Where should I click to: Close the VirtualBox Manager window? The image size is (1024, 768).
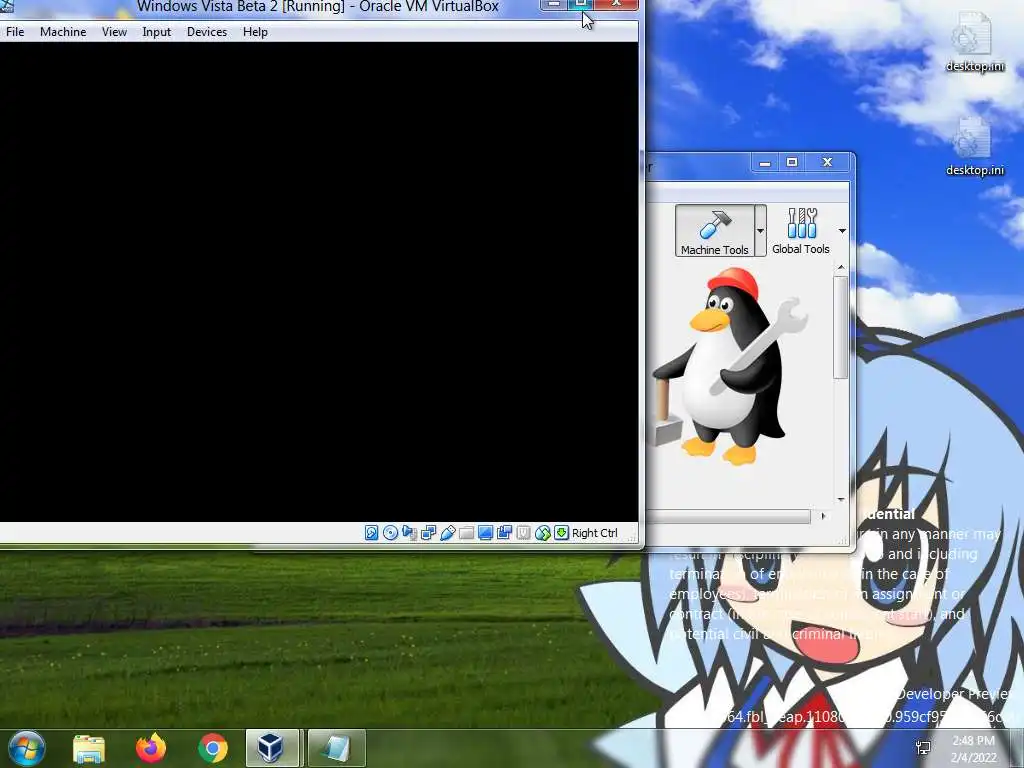(827, 162)
